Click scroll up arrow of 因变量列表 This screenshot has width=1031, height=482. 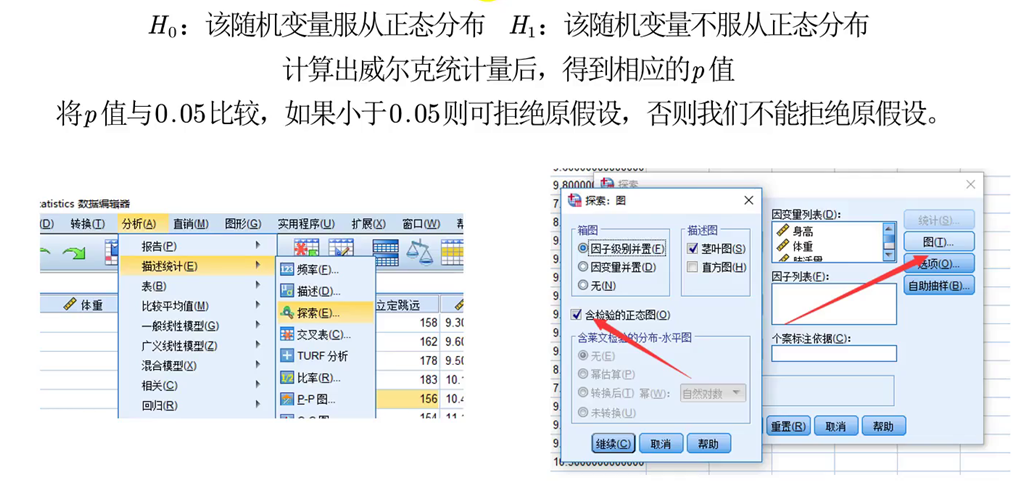tap(890, 227)
